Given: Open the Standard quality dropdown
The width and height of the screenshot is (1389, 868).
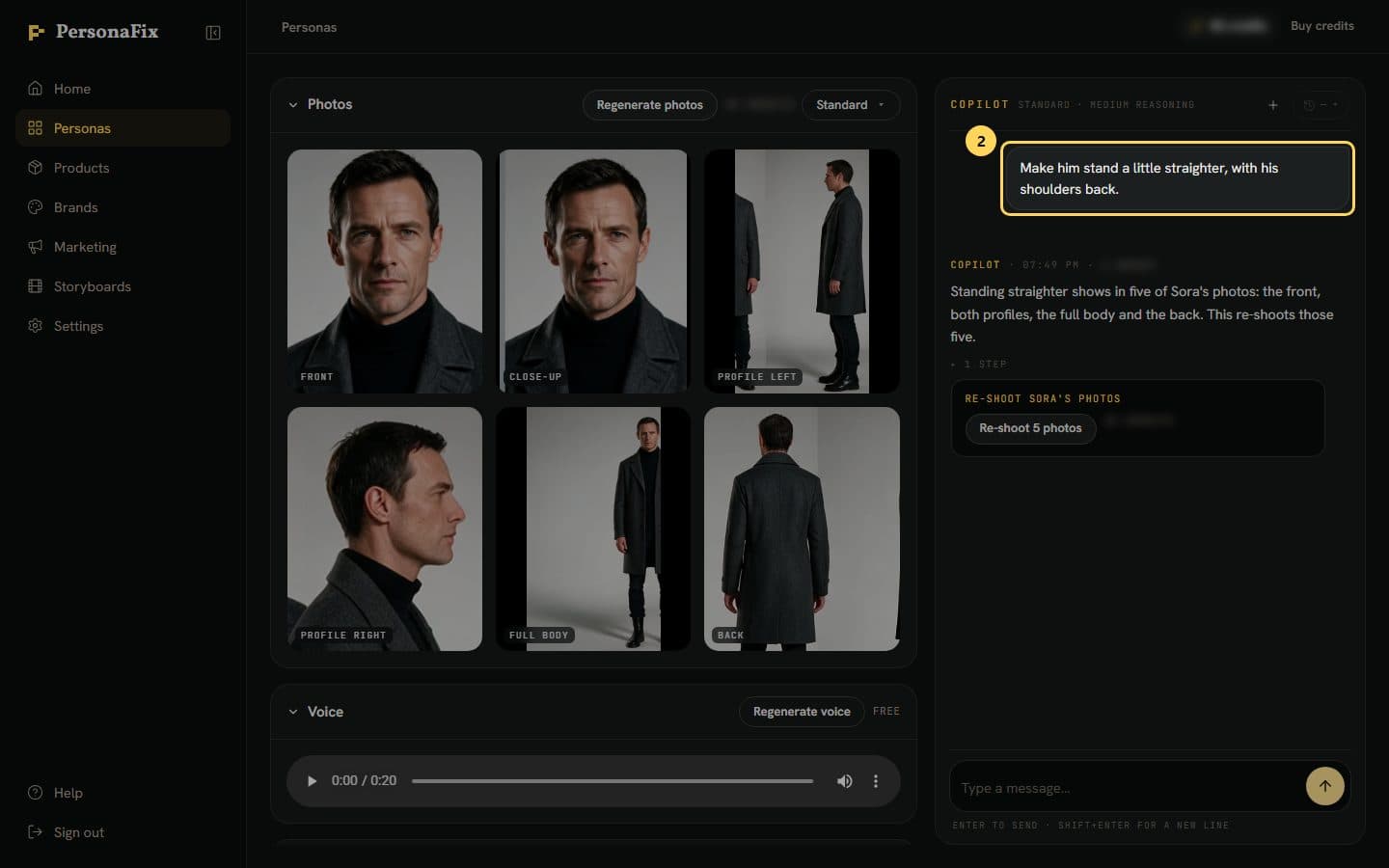Looking at the screenshot, I should coord(851,105).
